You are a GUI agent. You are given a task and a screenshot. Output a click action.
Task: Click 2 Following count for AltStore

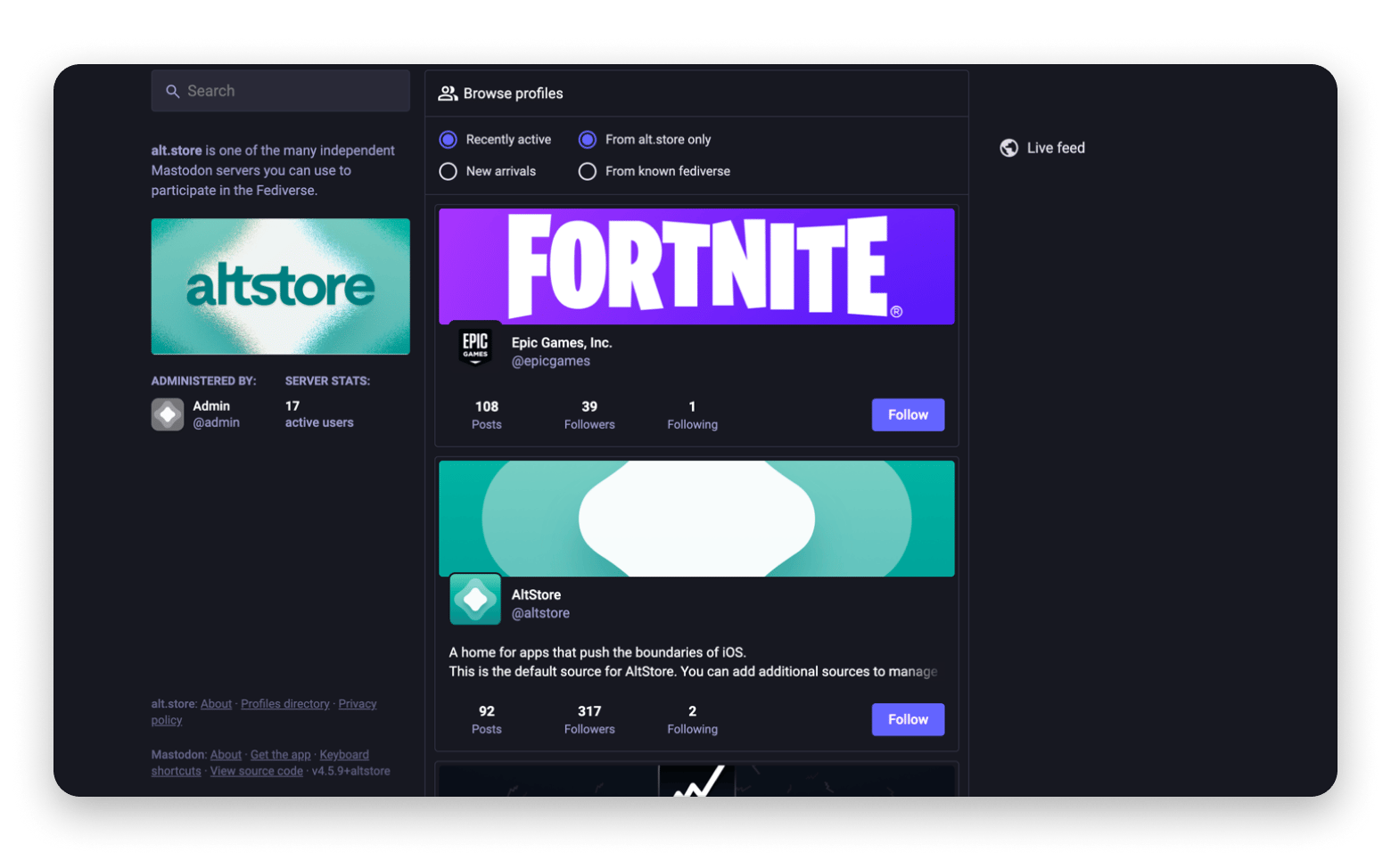pos(692,720)
